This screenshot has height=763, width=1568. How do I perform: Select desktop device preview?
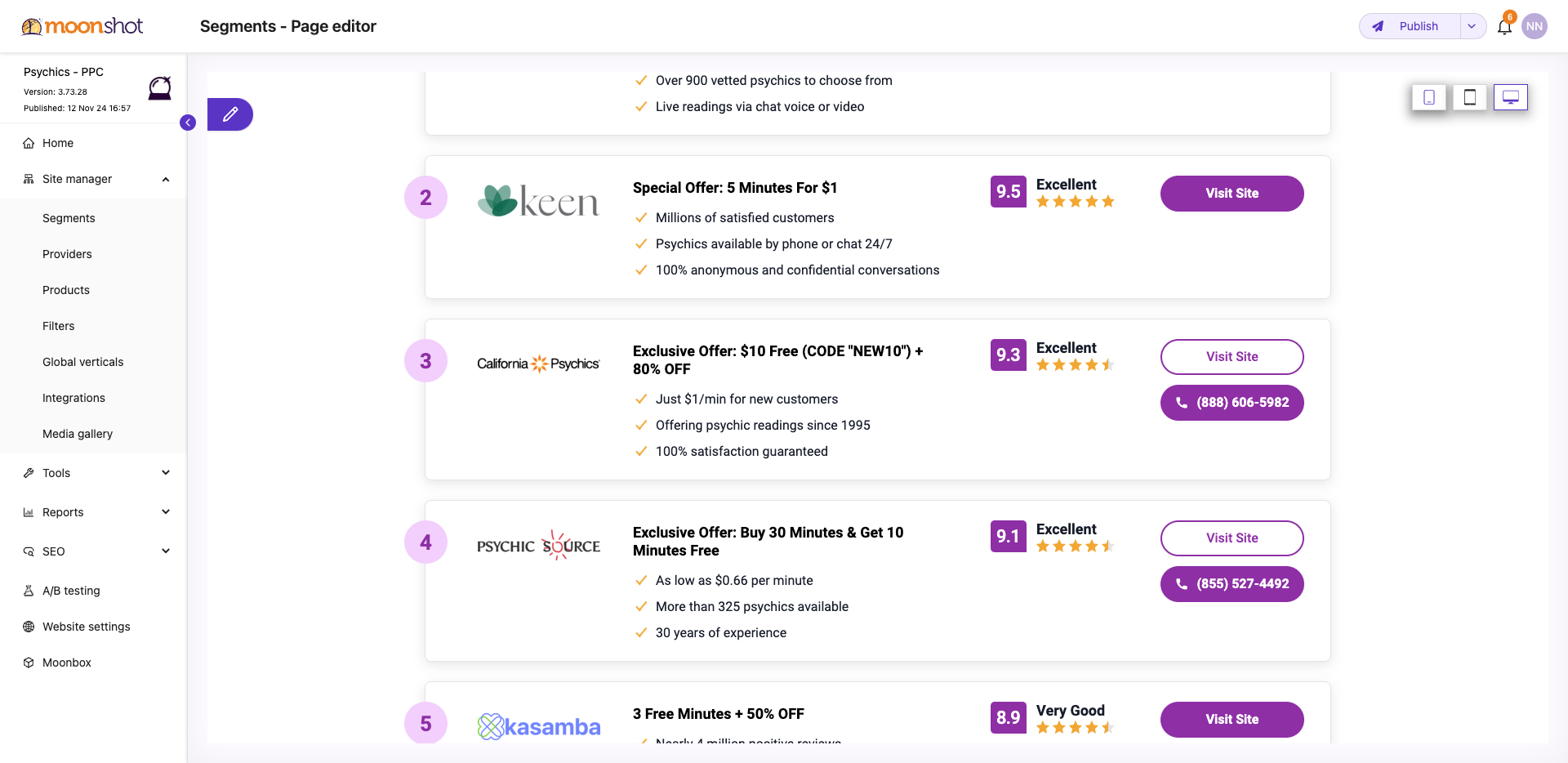(1511, 97)
